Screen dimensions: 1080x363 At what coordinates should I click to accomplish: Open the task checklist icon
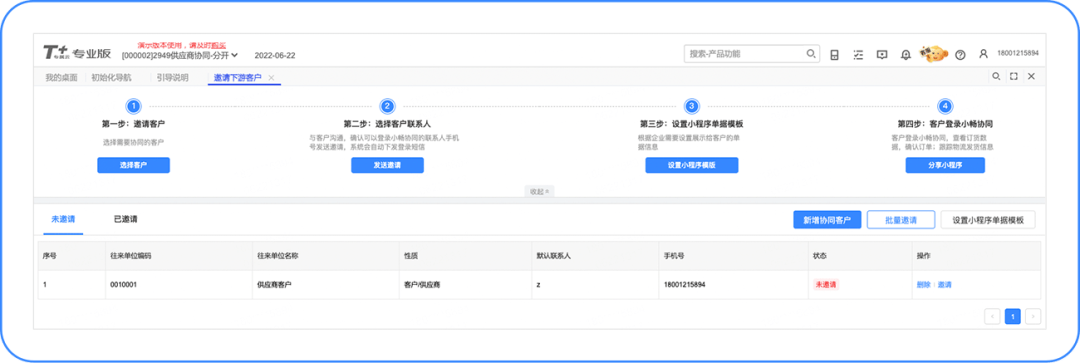858,54
